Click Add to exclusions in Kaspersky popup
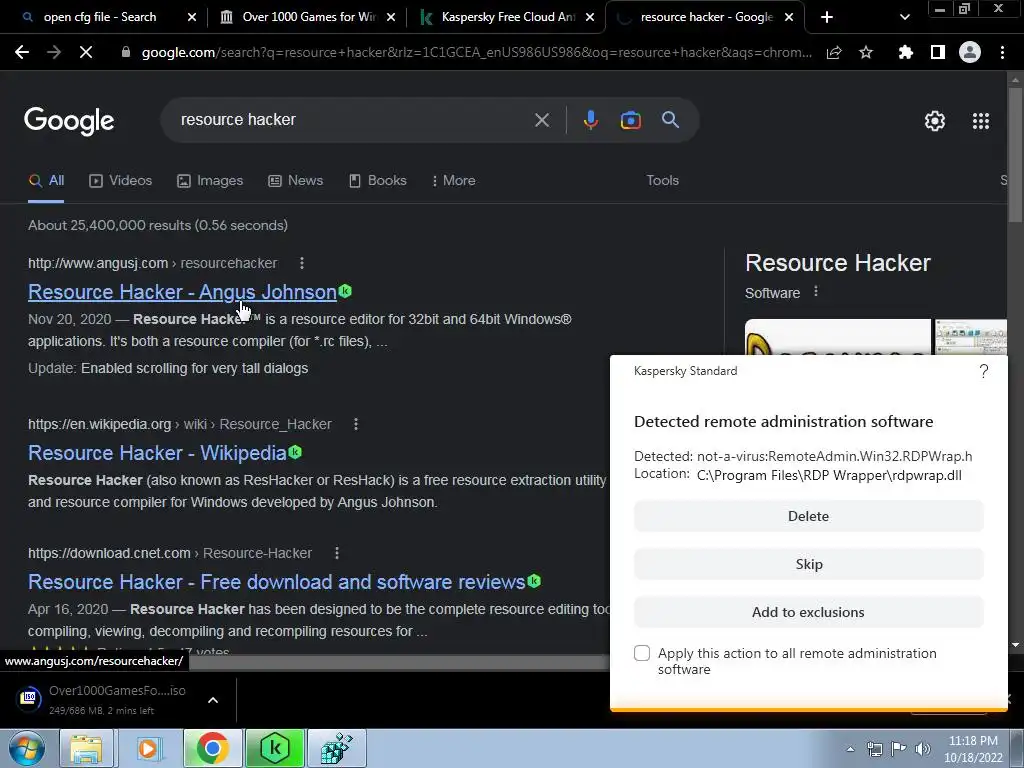The height and width of the screenshot is (768, 1024). pos(808,612)
